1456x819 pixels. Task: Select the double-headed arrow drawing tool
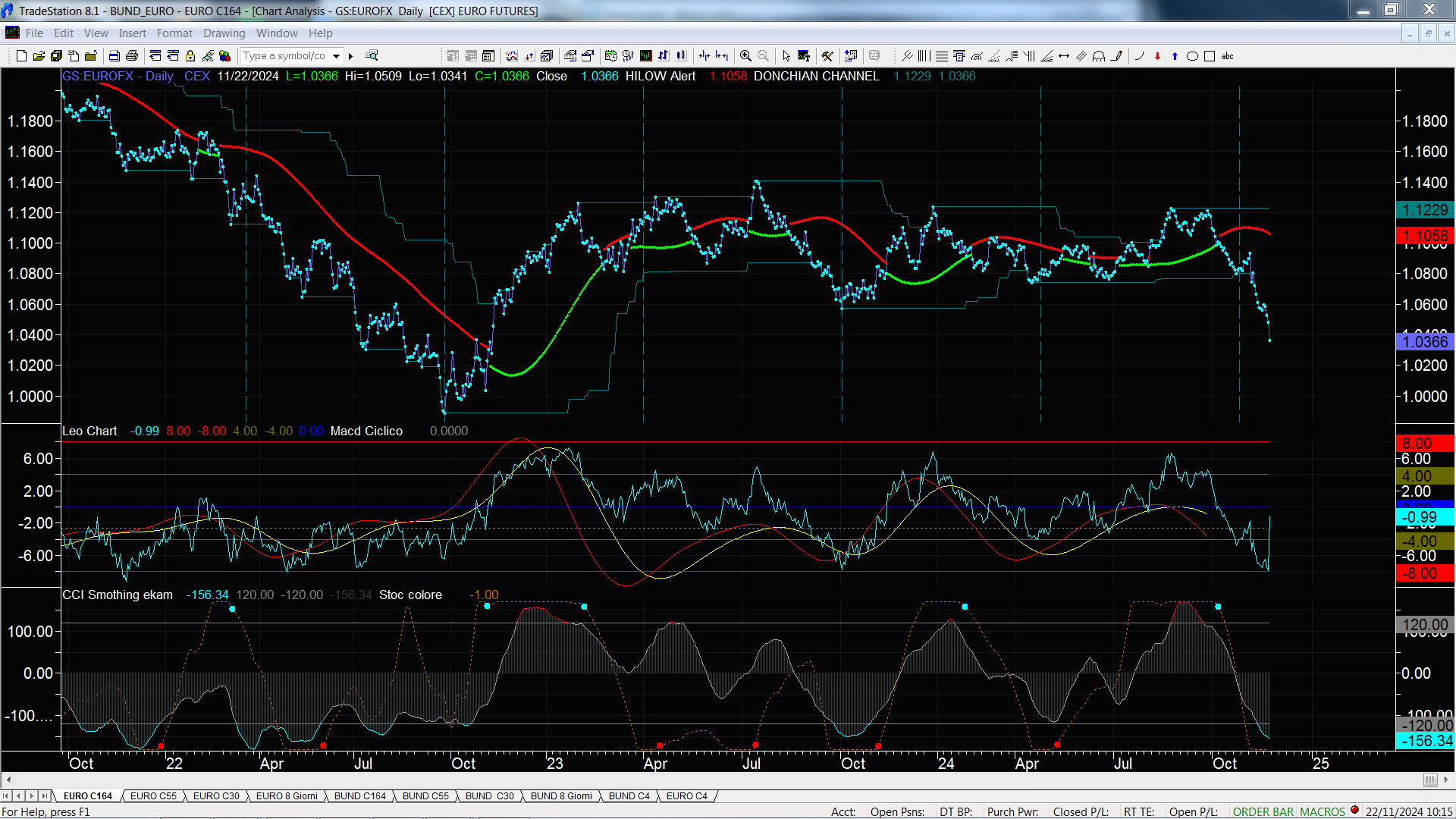point(1064,56)
